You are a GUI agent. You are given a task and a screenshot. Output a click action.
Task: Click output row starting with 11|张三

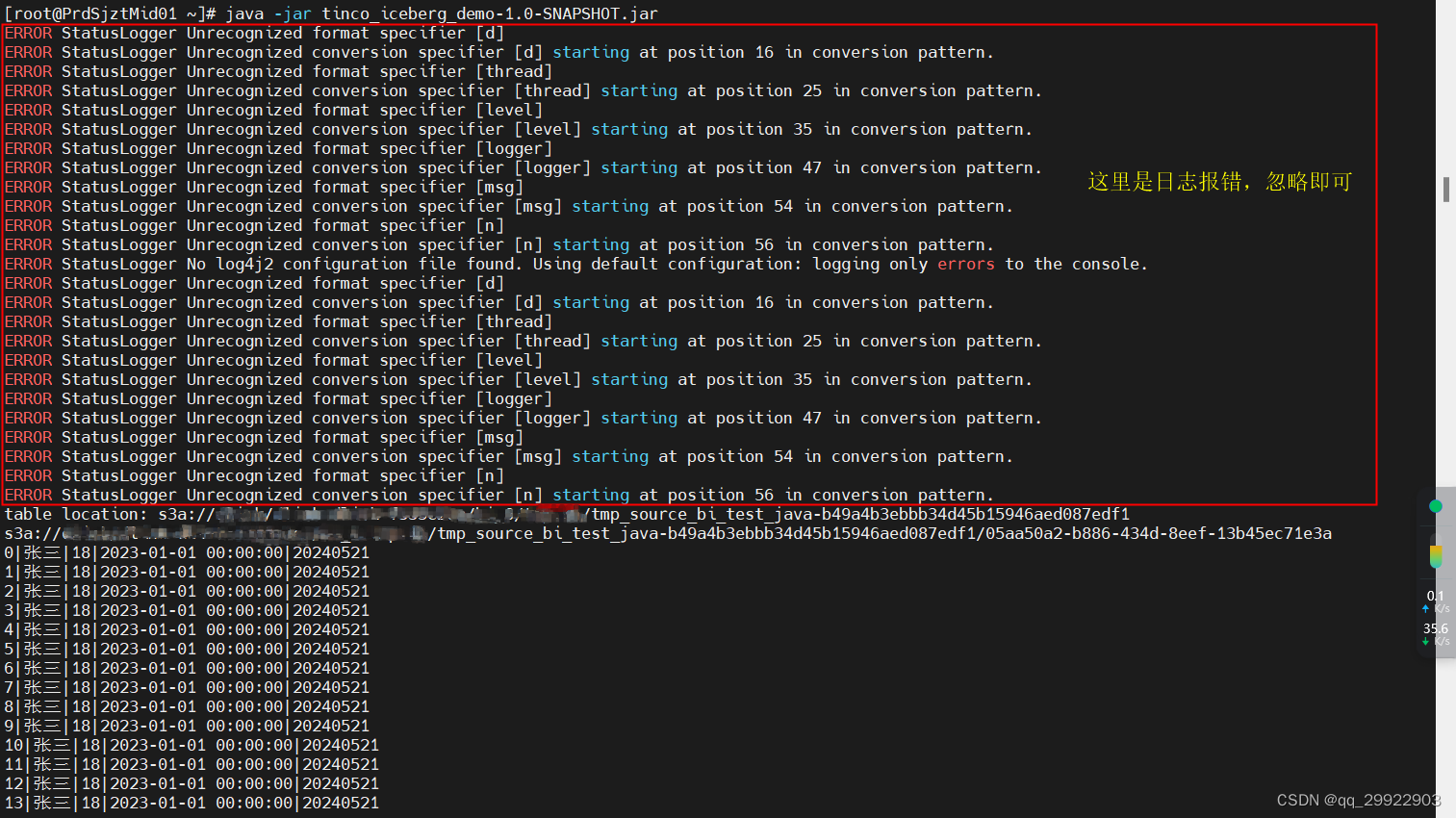click(x=192, y=764)
